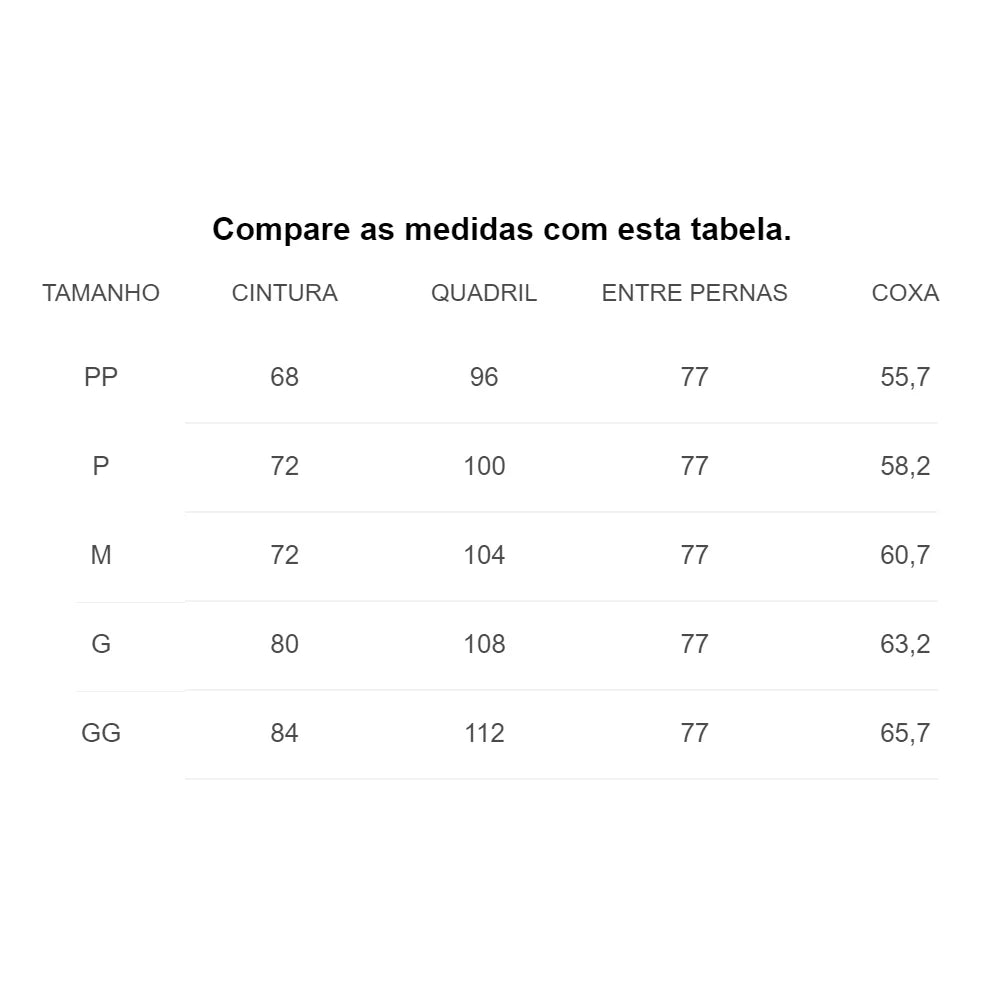Screen dimensions: 1000x1000
Task: Click the waist value 80 in G row
Action: pyautogui.click(x=284, y=644)
